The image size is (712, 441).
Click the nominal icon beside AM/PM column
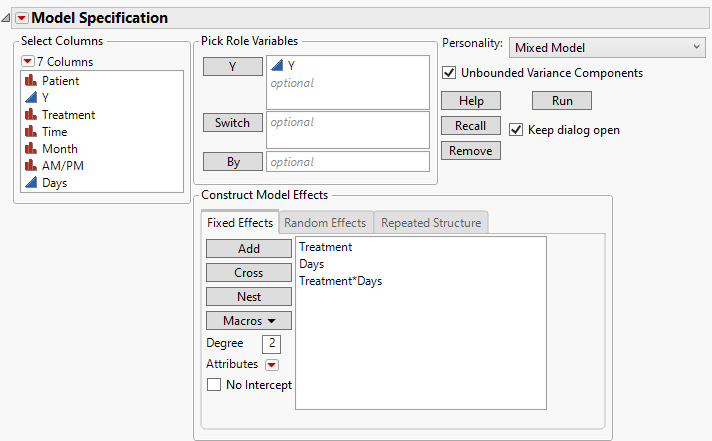point(31,166)
